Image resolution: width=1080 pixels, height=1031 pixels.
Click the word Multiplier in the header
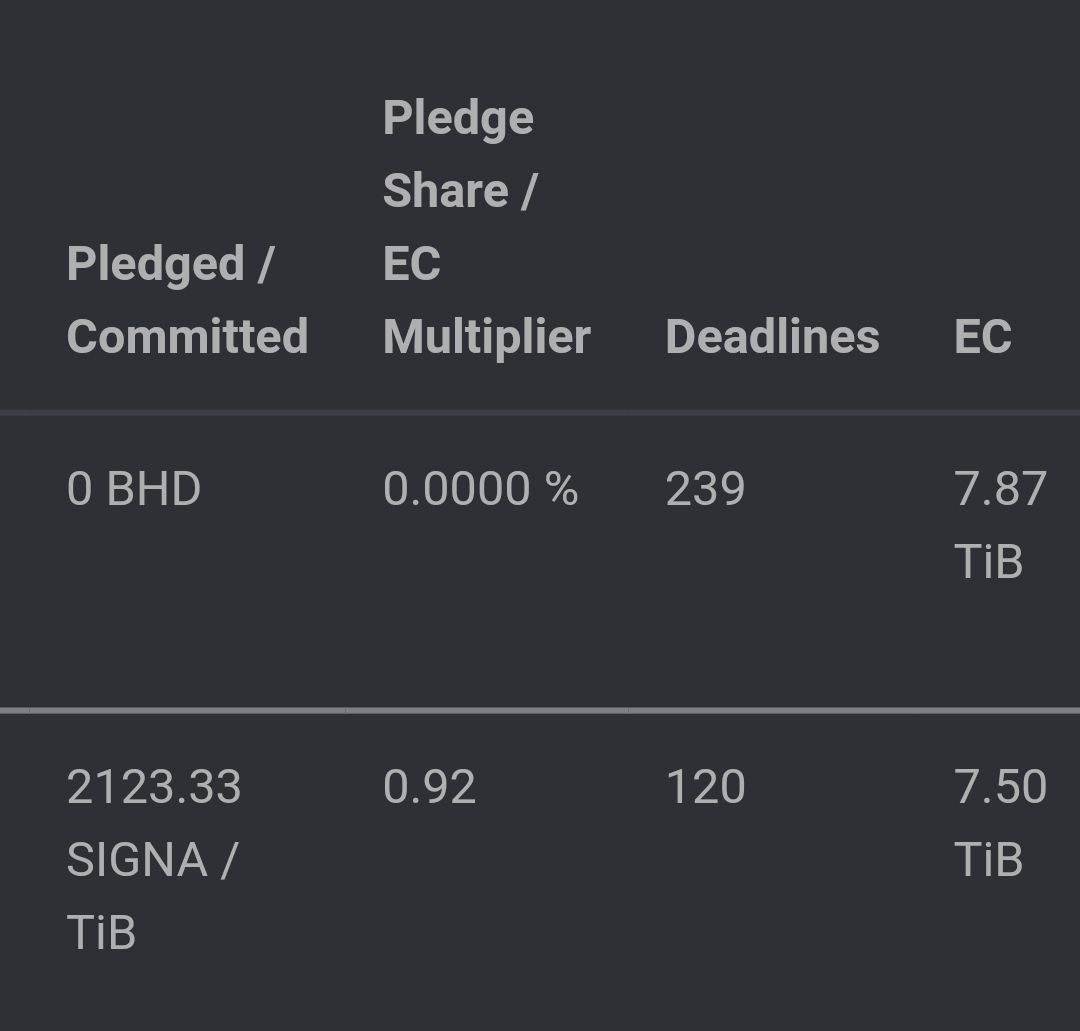point(486,337)
